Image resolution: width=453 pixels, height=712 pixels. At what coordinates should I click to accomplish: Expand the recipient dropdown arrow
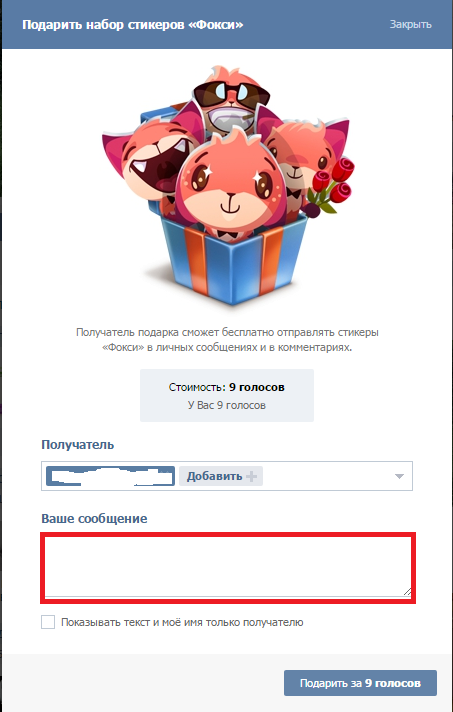(399, 476)
